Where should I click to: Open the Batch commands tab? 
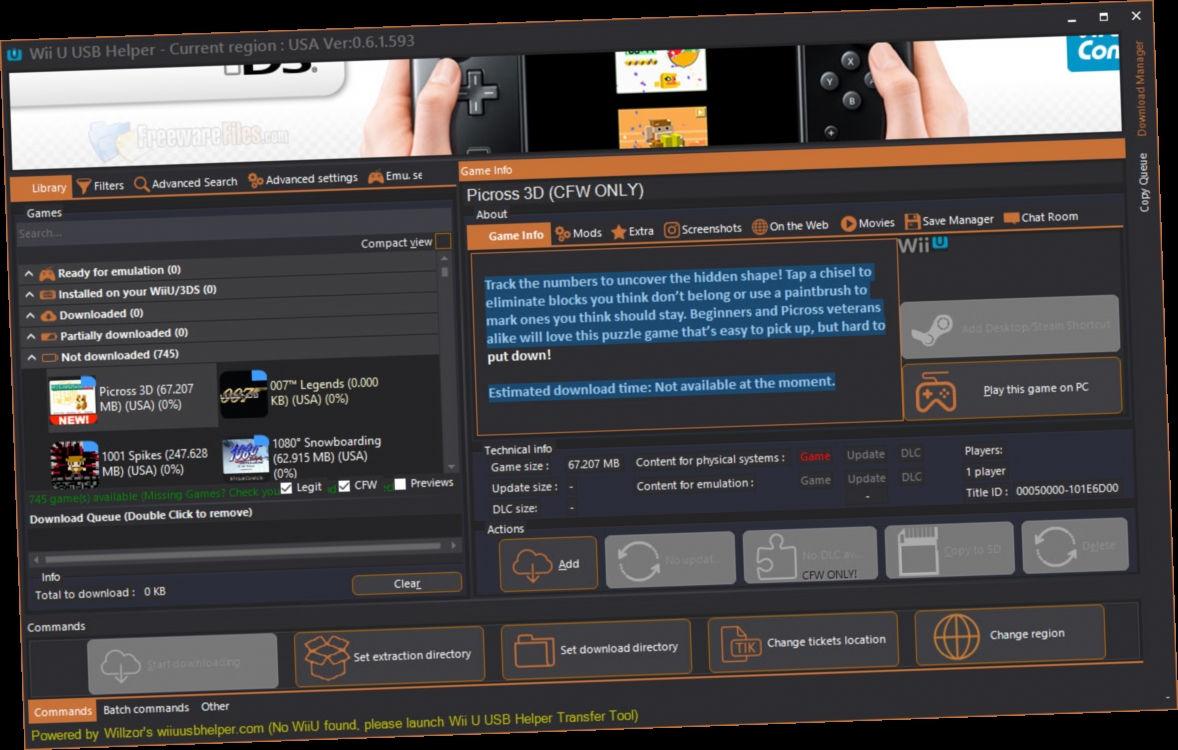[146, 709]
